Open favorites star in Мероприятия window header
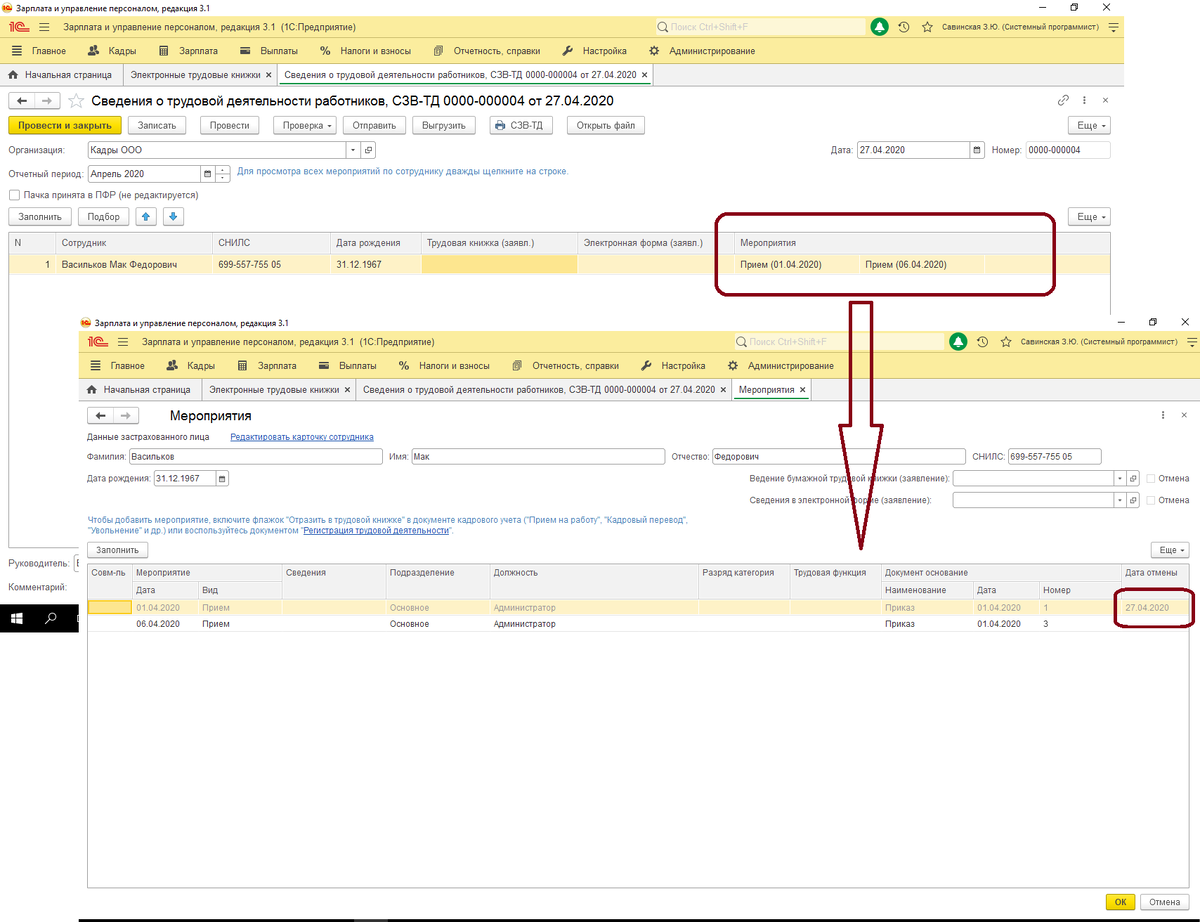The width and height of the screenshot is (1200, 922). pyautogui.click(x=1005, y=342)
